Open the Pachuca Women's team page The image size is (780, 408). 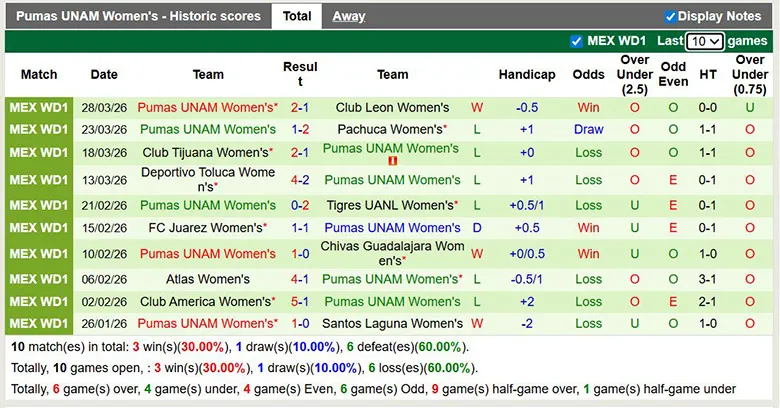[x=390, y=129]
